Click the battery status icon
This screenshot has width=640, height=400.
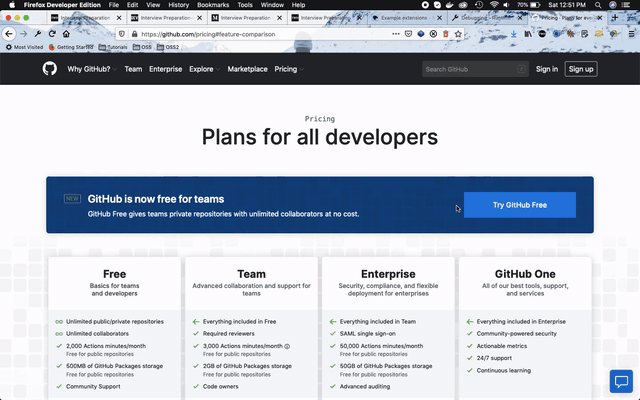pos(535,5)
